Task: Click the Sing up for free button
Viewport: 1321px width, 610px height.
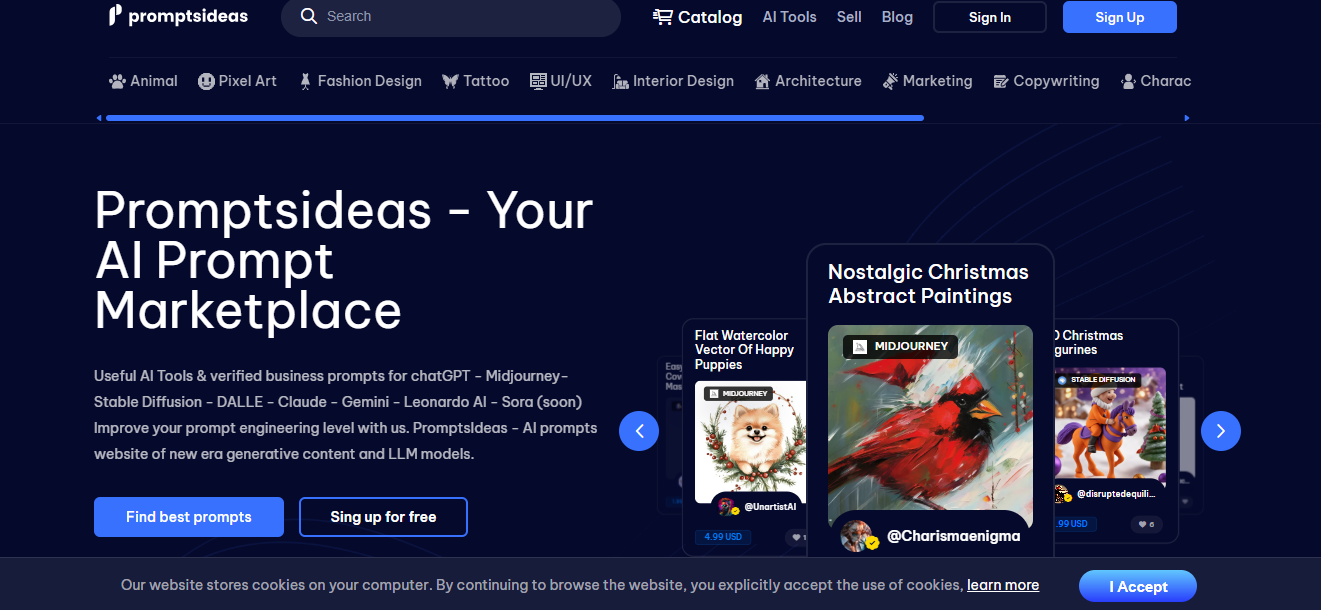Action: tap(383, 517)
